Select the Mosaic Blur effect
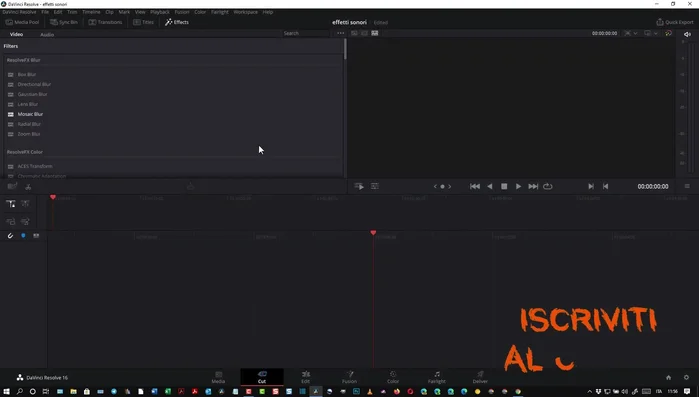The image size is (699, 397). coord(30,114)
